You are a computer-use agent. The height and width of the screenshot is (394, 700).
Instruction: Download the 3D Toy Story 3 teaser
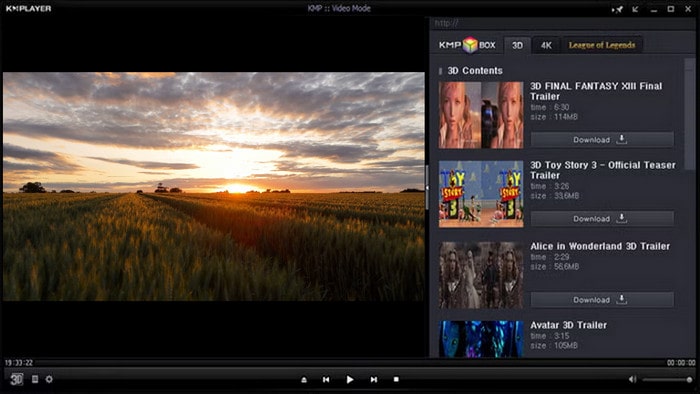(x=602, y=219)
